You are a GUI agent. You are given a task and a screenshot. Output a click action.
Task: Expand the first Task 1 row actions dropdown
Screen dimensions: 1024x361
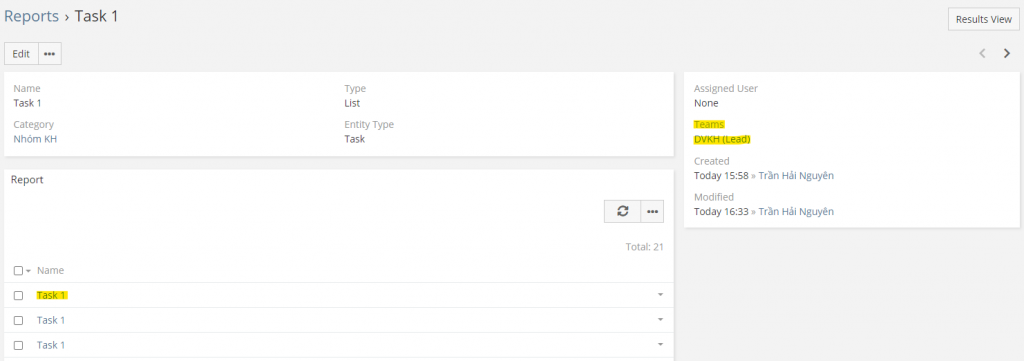[660, 295]
